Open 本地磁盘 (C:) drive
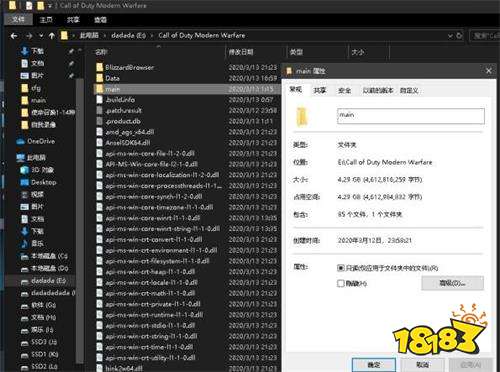 coord(44,256)
